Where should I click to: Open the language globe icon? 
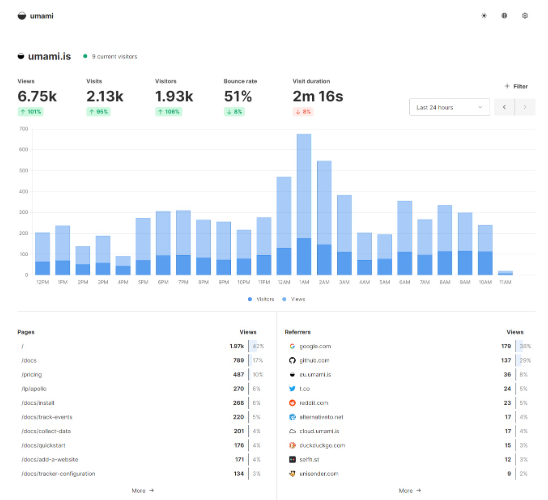click(504, 16)
